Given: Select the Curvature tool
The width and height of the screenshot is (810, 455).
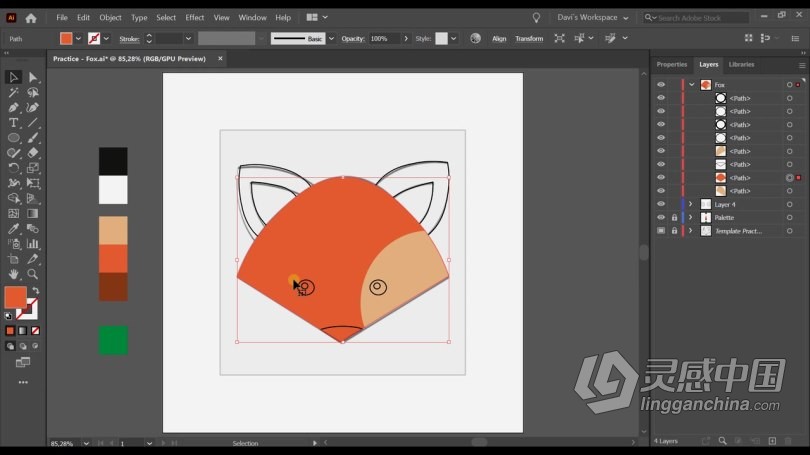Looking at the screenshot, I should 33,107.
